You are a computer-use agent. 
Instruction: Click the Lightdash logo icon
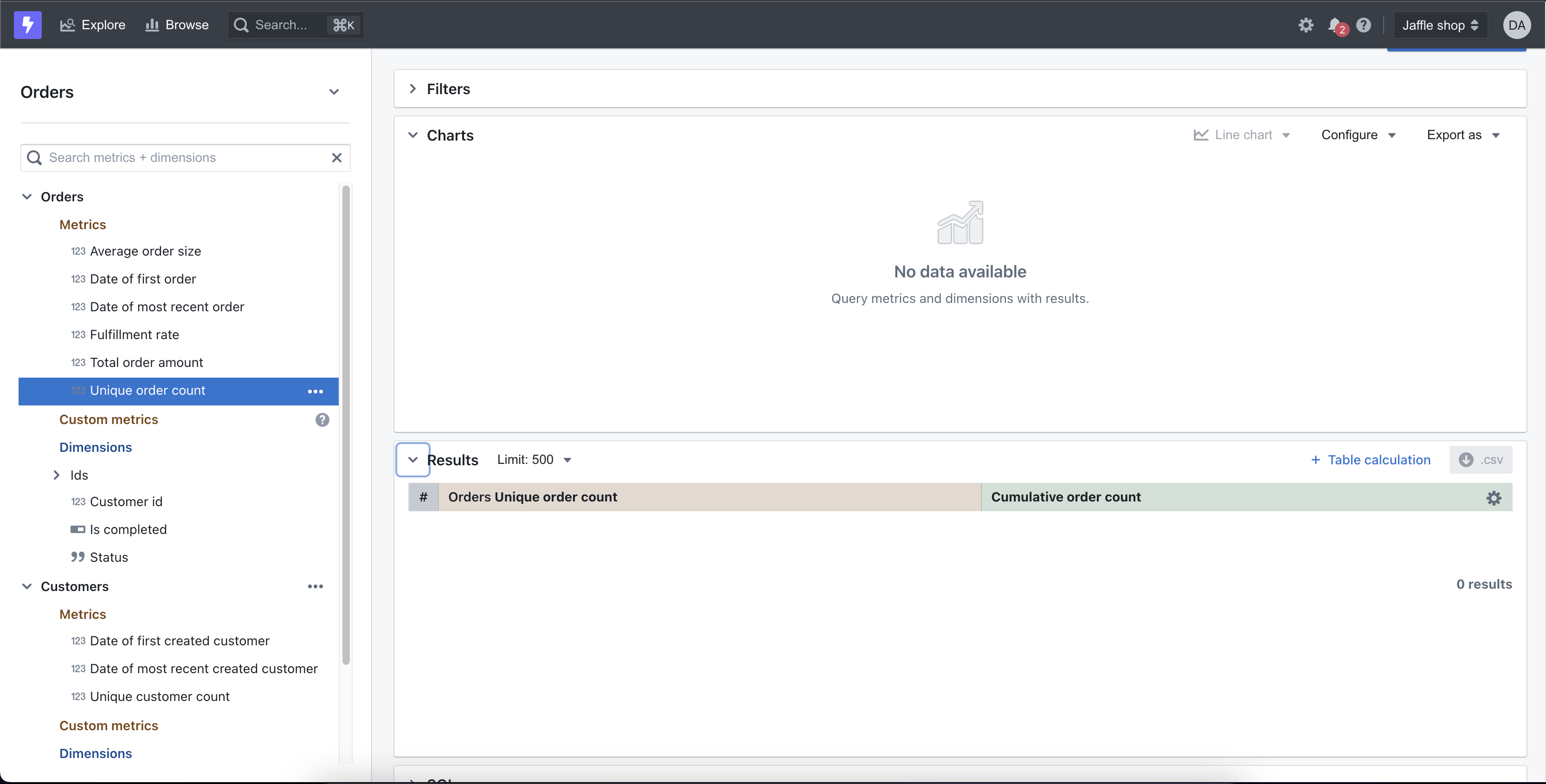(x=28, y=25)
